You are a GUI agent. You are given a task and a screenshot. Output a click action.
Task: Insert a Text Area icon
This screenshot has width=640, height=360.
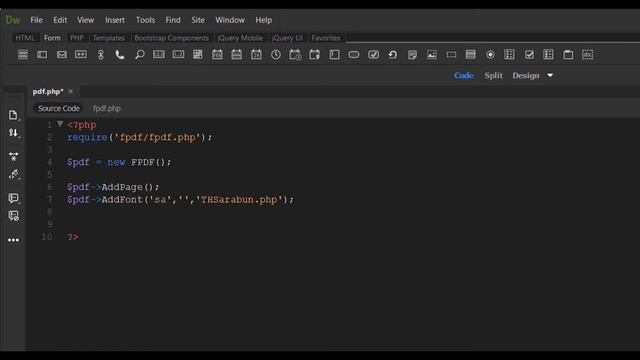pyautogui.click(x=334, y=55)
